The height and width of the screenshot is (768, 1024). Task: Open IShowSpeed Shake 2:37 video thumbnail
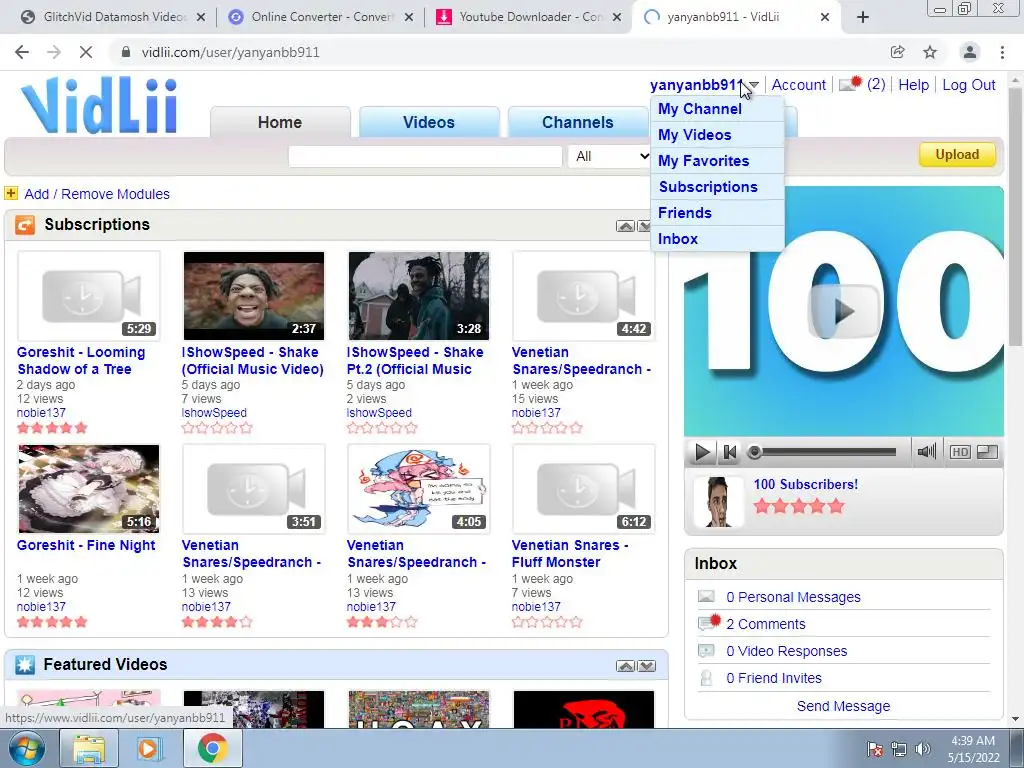253,296
